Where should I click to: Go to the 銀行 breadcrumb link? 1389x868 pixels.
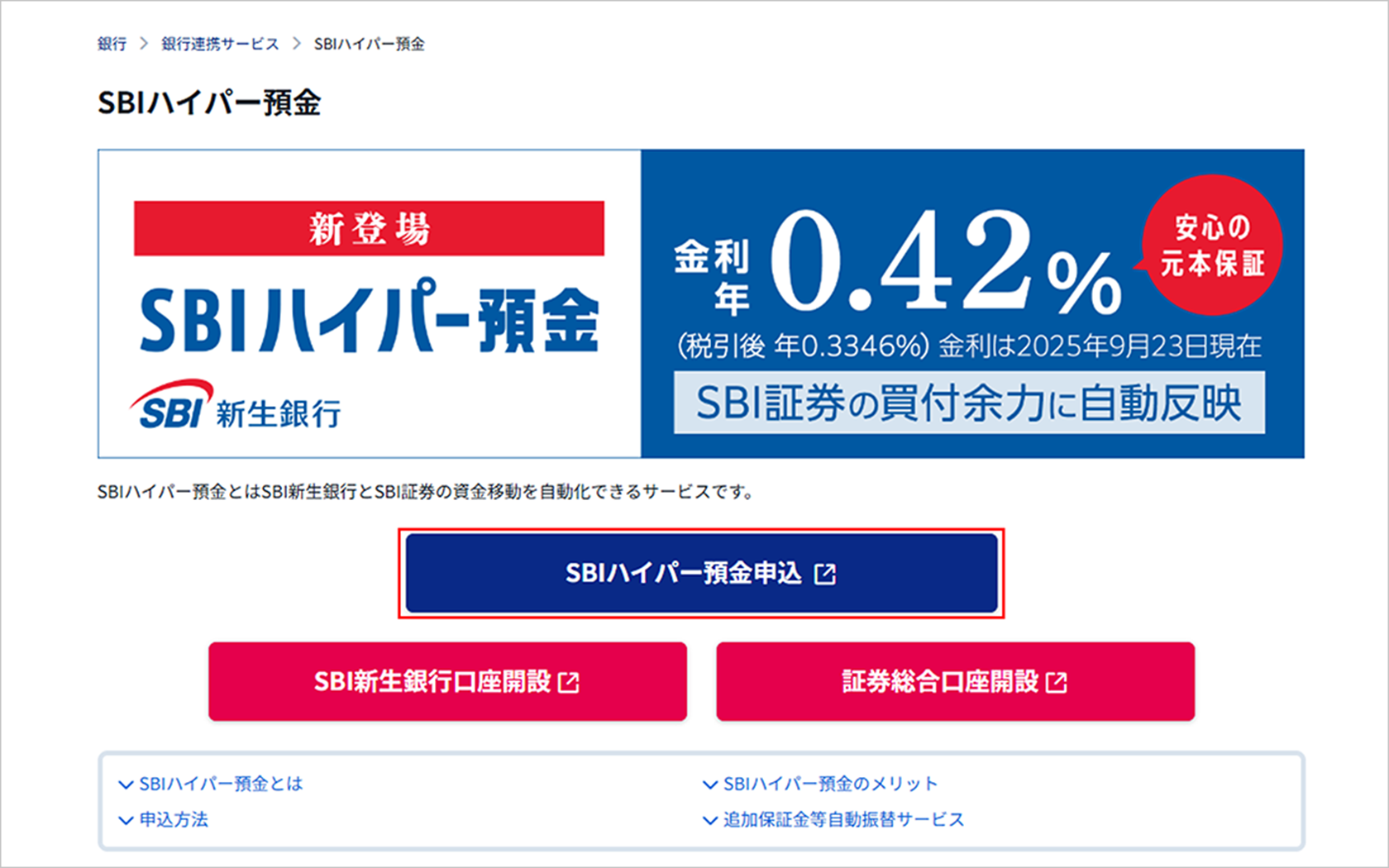pos(112,44)
